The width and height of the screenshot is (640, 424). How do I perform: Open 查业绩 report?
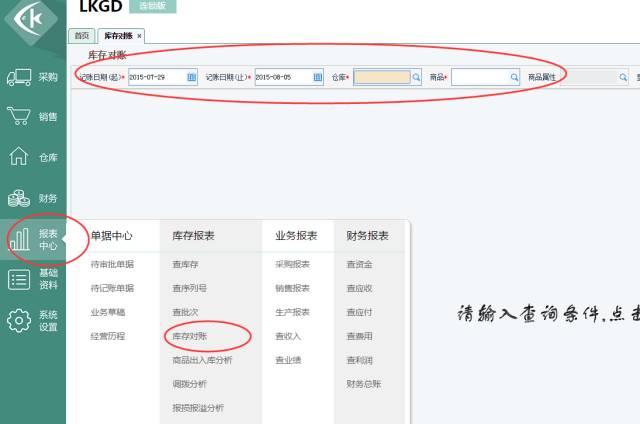pyautogui.click(x=288, y=360)
